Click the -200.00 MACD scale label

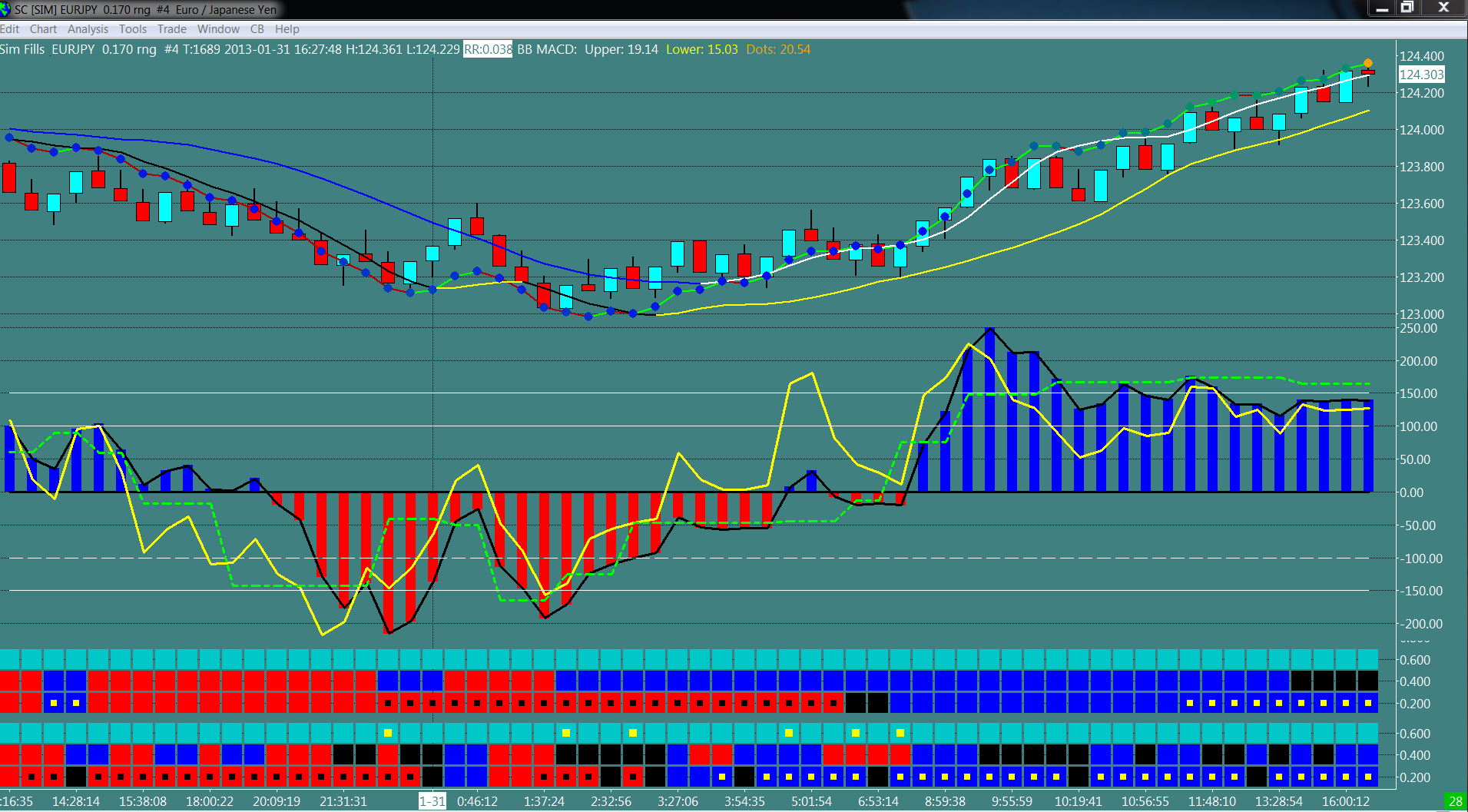coord(1420,624)
